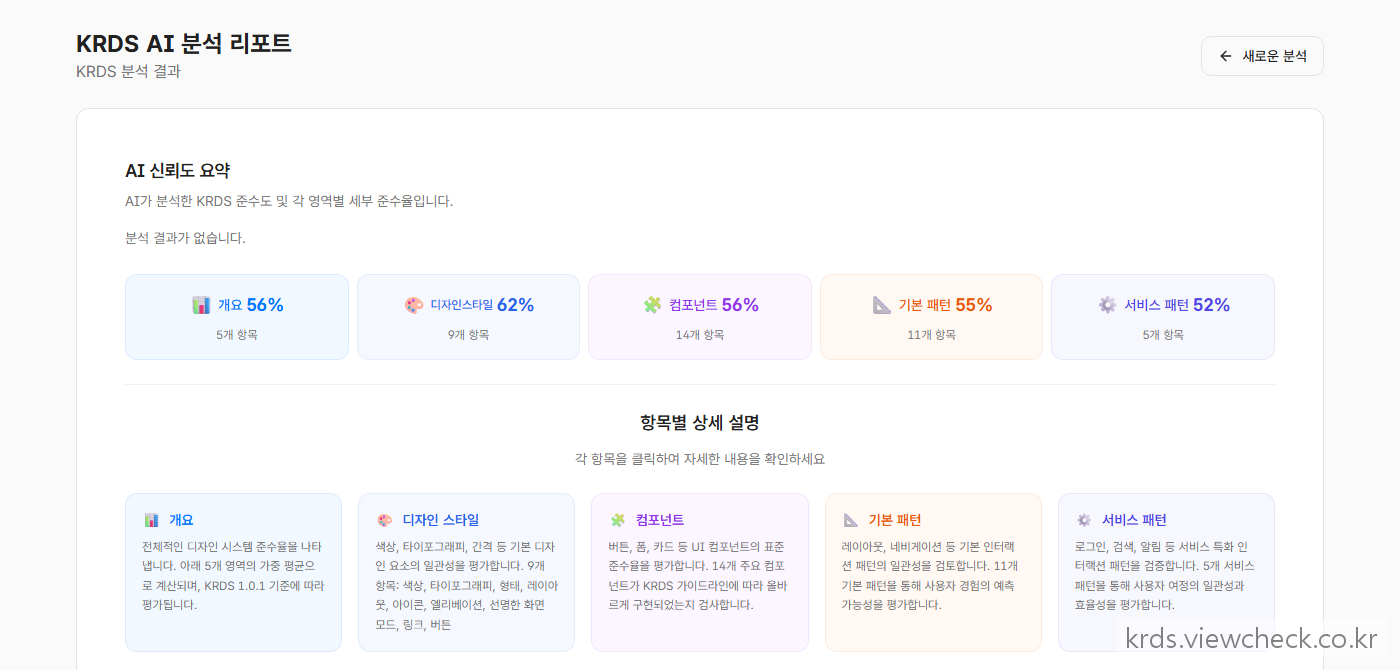Click the 분석 결과가 없습니다. message

point(185,238)
